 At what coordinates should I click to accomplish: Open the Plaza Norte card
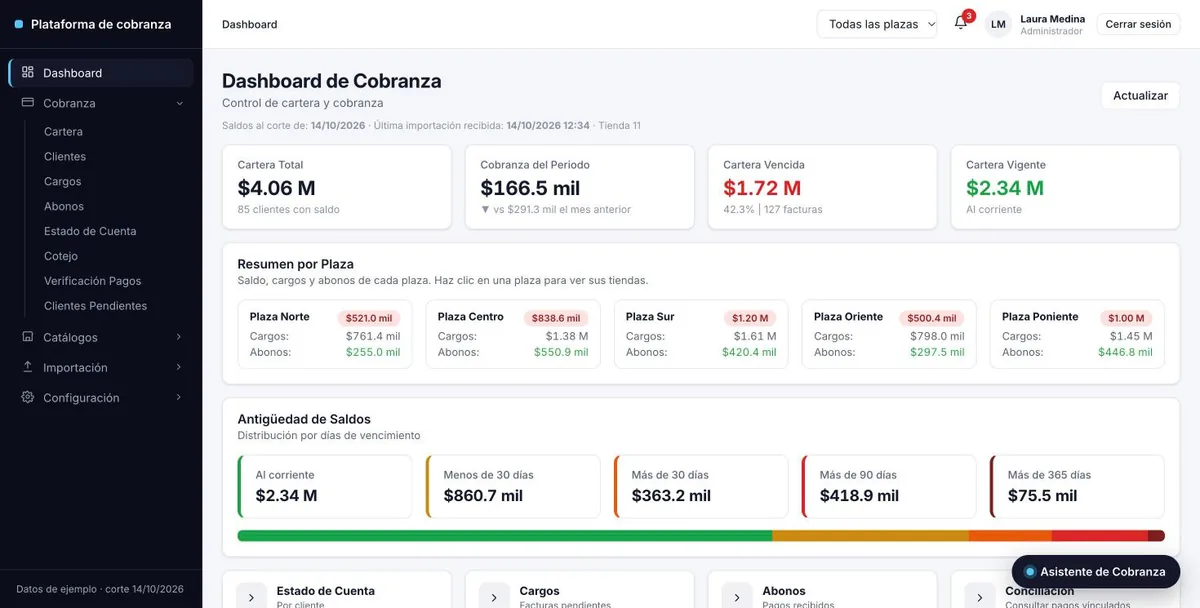(x=325, y=334)
